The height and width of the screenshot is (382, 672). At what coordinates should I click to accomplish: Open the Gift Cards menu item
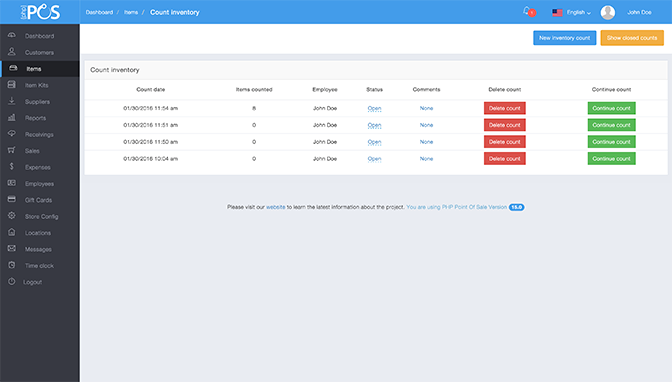tap(39, 200)
